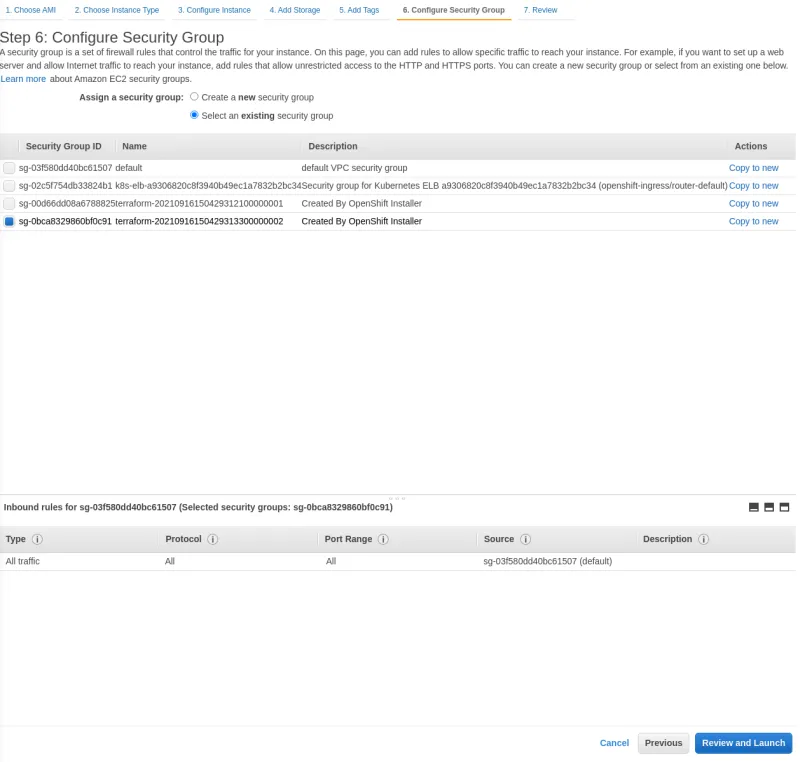
Task: Click 'default VPC security group' description
Action: tap(354, 168)
